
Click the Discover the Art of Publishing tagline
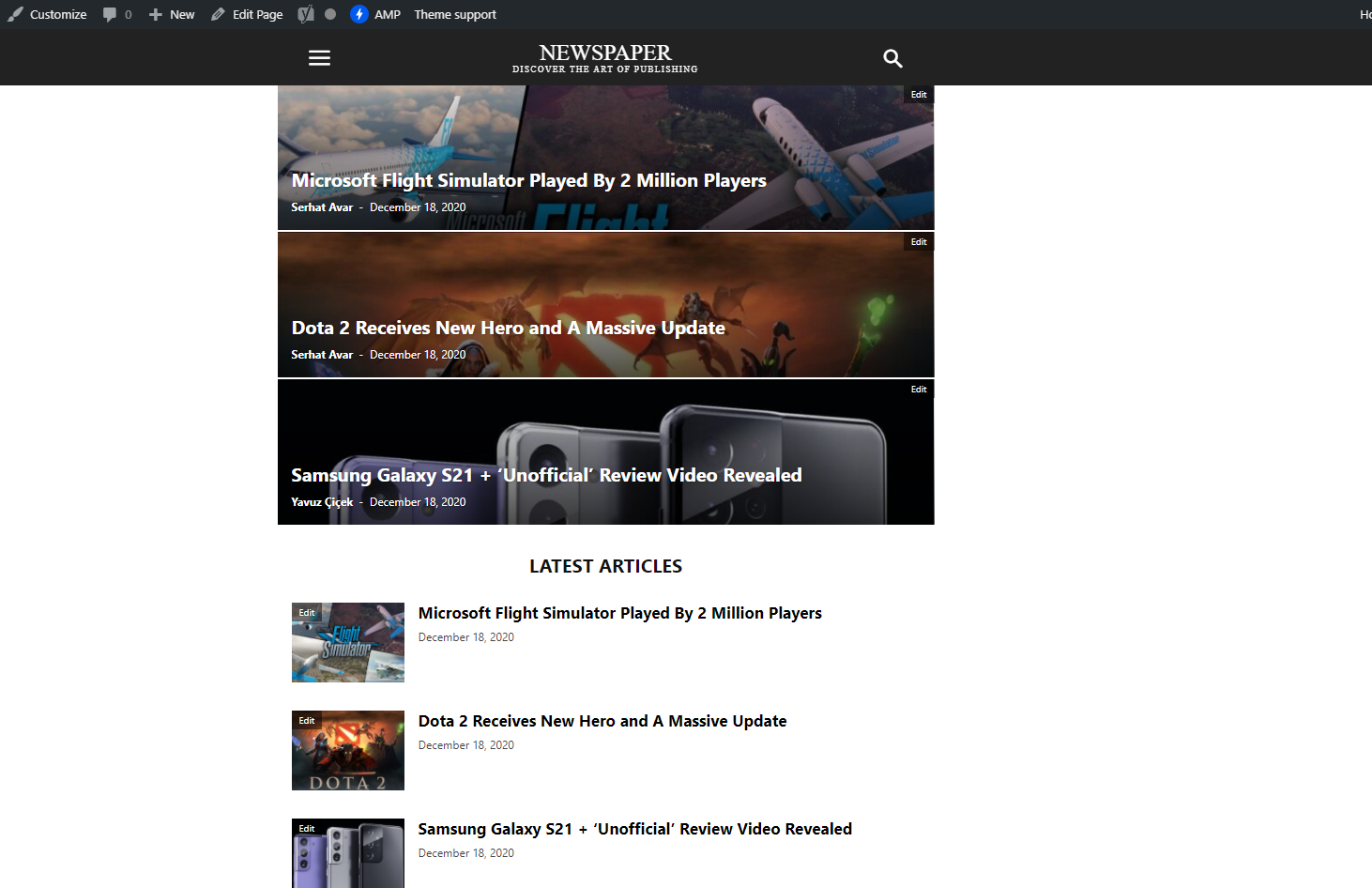(x=605, y=69)
